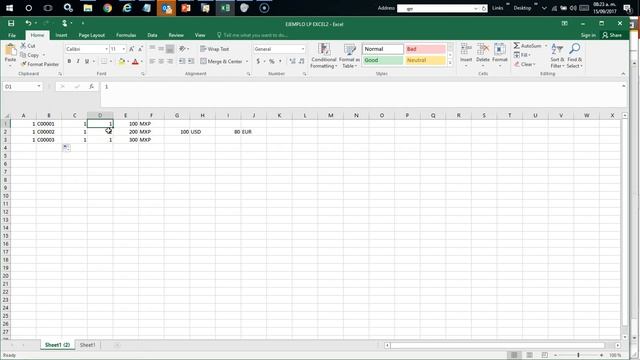Click the Cut scissors icon
640x360 pixels.
[23, 46]
